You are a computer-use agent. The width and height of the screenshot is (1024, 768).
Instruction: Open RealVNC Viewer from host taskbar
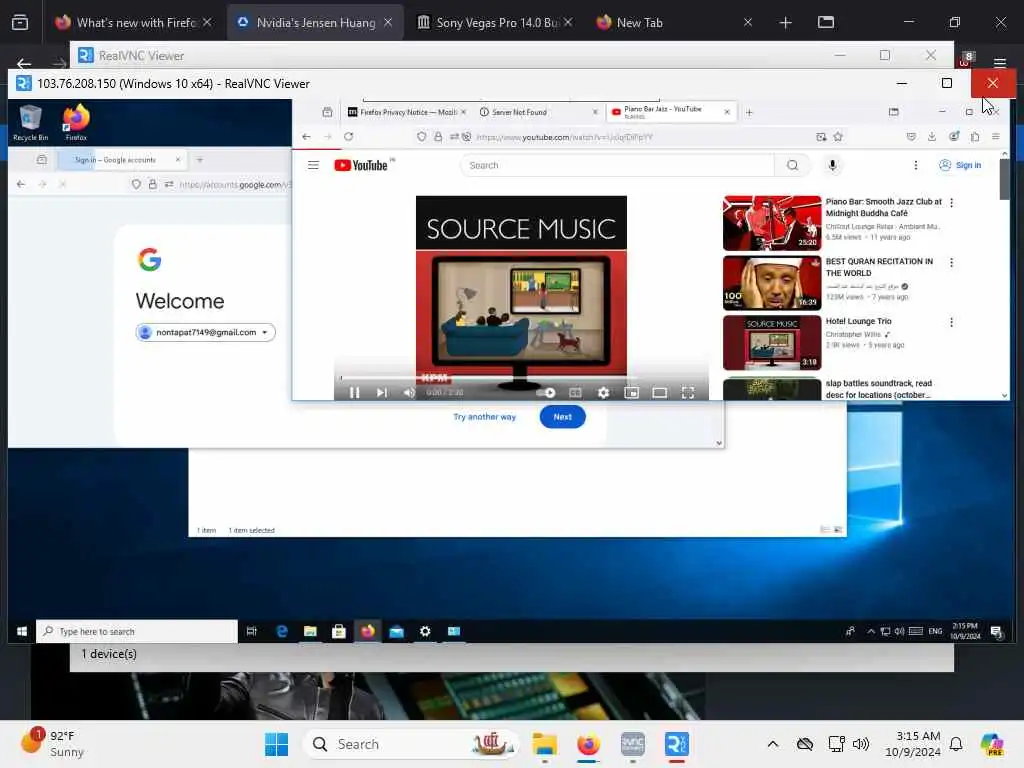[677, 744]
